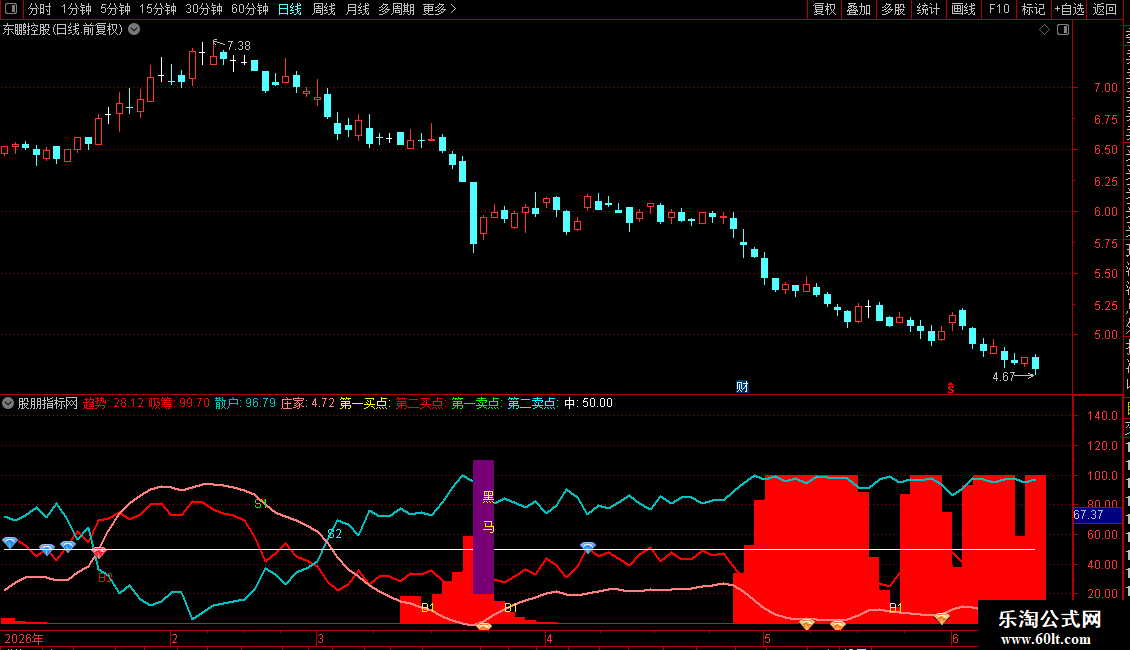Click the 黑马 purple signal bar
The width and height of the screenshot is (1130, 650).
484,526
